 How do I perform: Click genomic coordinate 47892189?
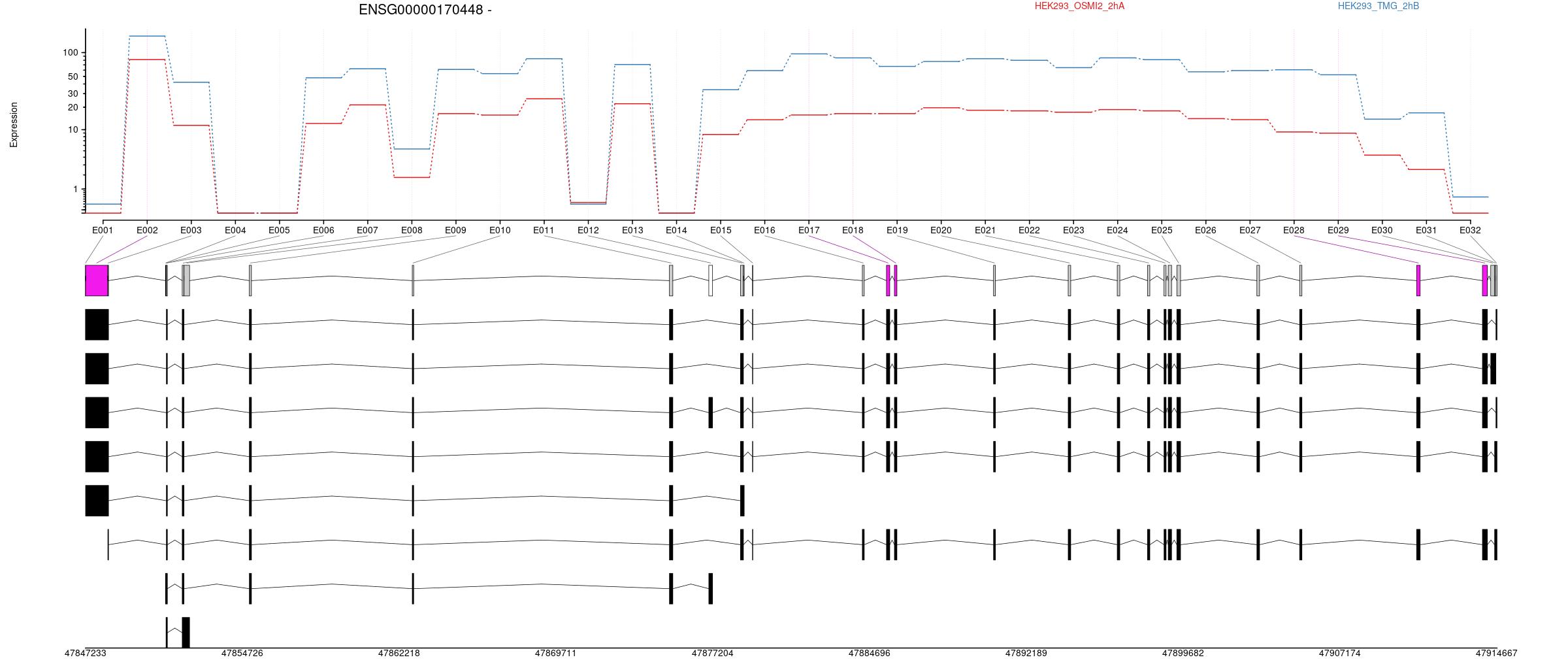pos(1026,653)
